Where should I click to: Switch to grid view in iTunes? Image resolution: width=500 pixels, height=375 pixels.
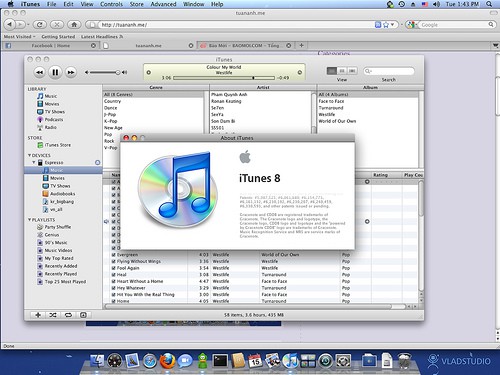[x=342, y=71]
